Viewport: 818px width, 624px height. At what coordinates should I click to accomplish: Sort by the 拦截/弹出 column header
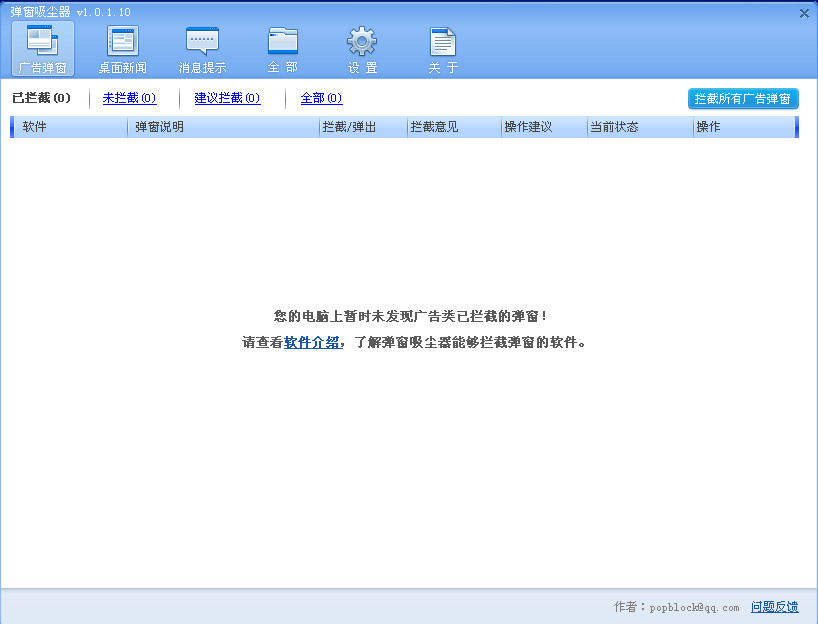[363, 127]
